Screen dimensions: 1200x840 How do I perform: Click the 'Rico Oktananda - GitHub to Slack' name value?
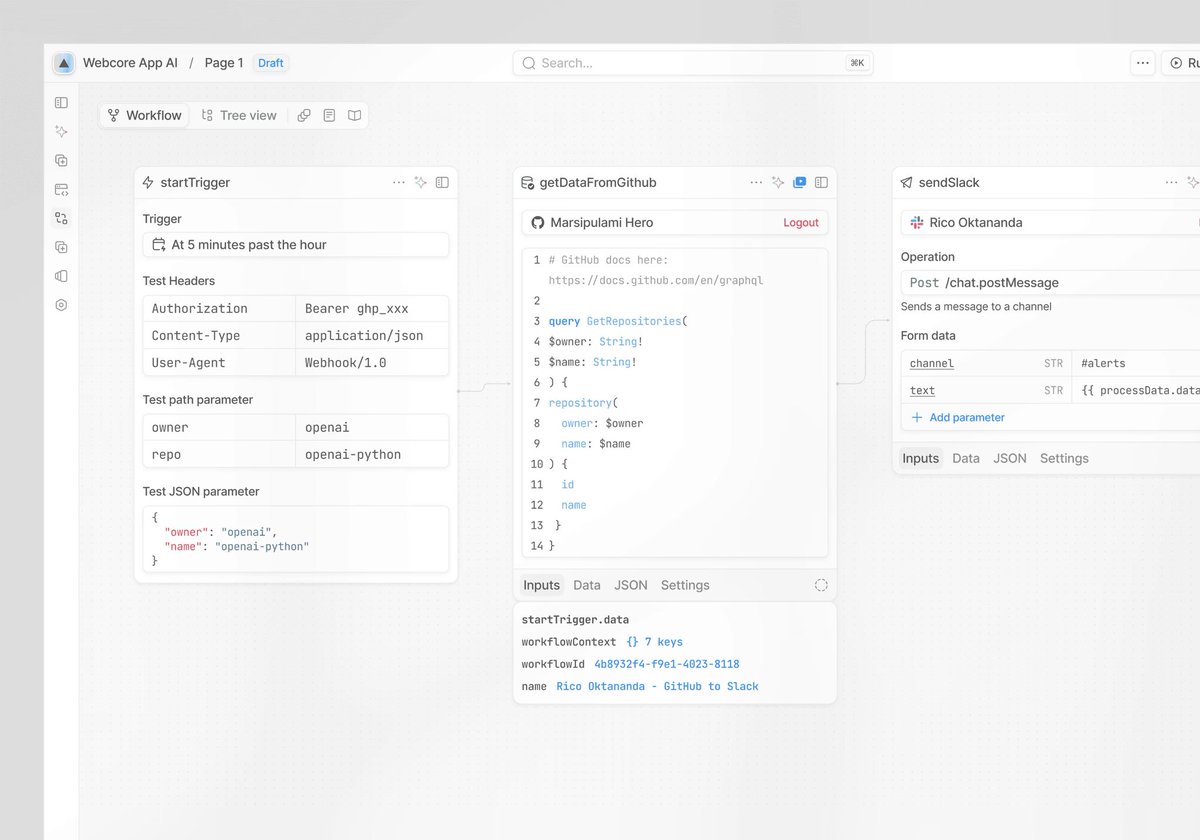click(657, 686)
